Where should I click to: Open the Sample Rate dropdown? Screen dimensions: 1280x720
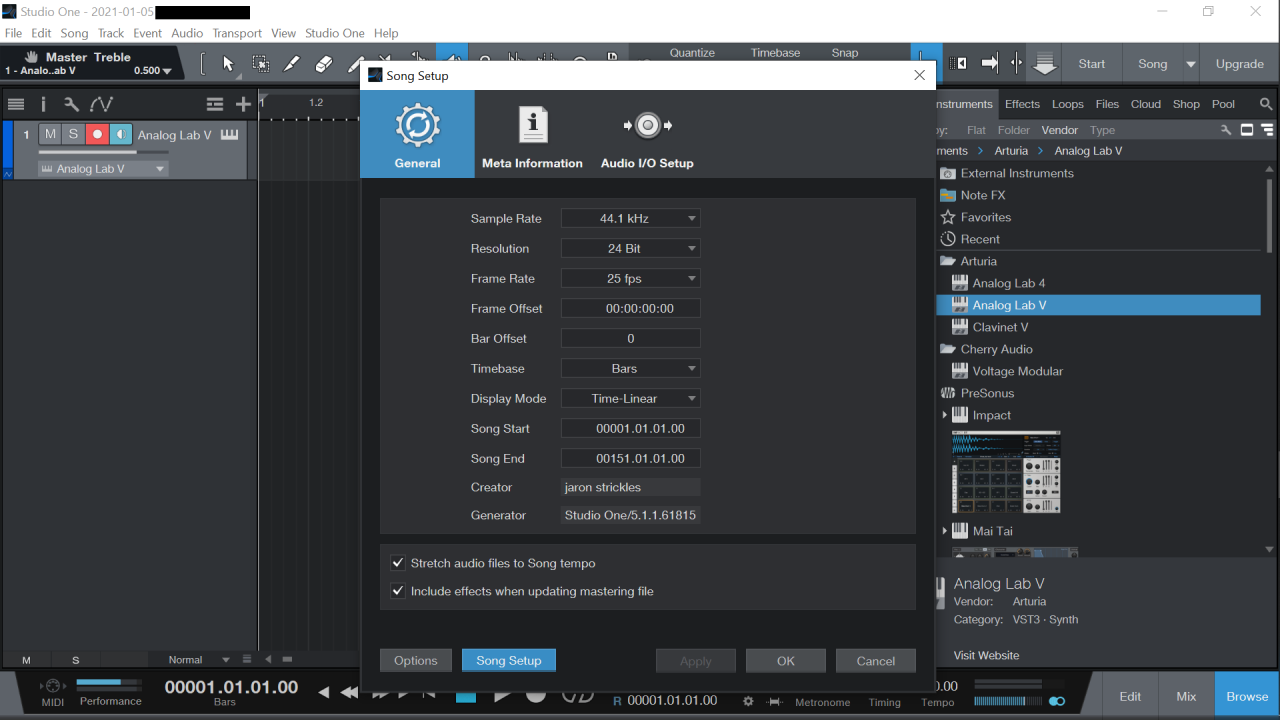point(630,218)
